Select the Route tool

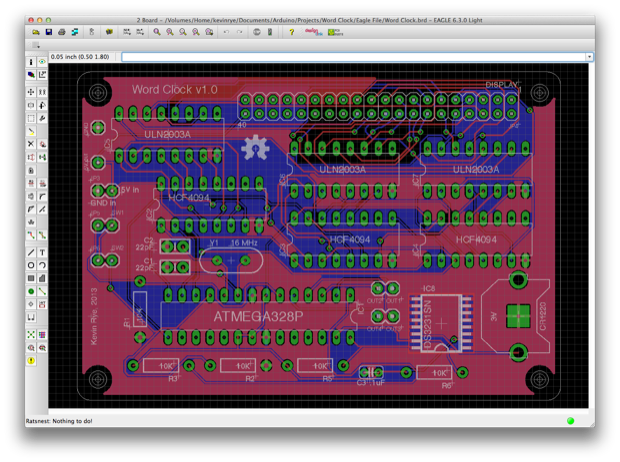click(31, 235)
